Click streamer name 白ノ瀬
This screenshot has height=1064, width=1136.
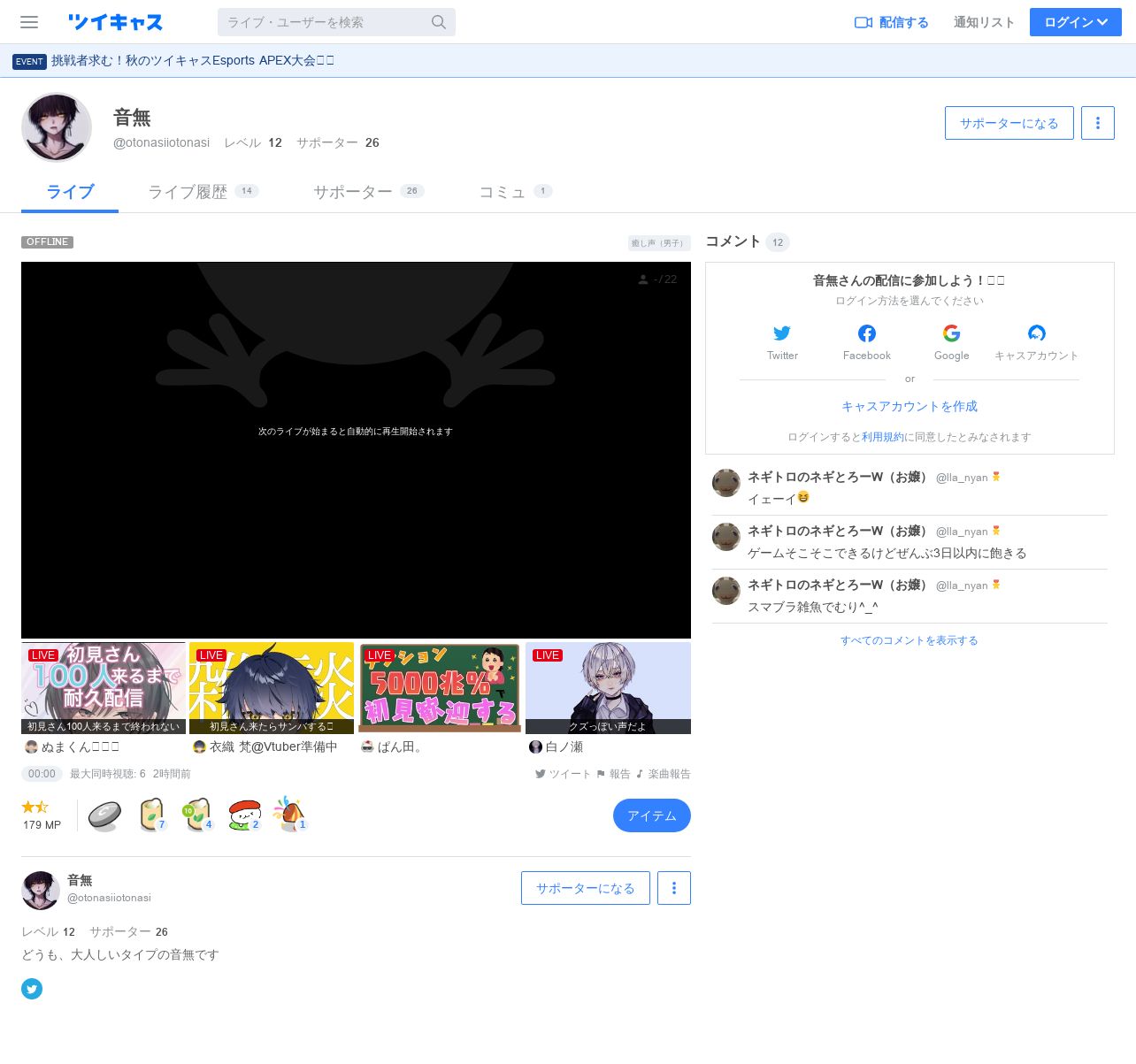[x=564, y=746]
